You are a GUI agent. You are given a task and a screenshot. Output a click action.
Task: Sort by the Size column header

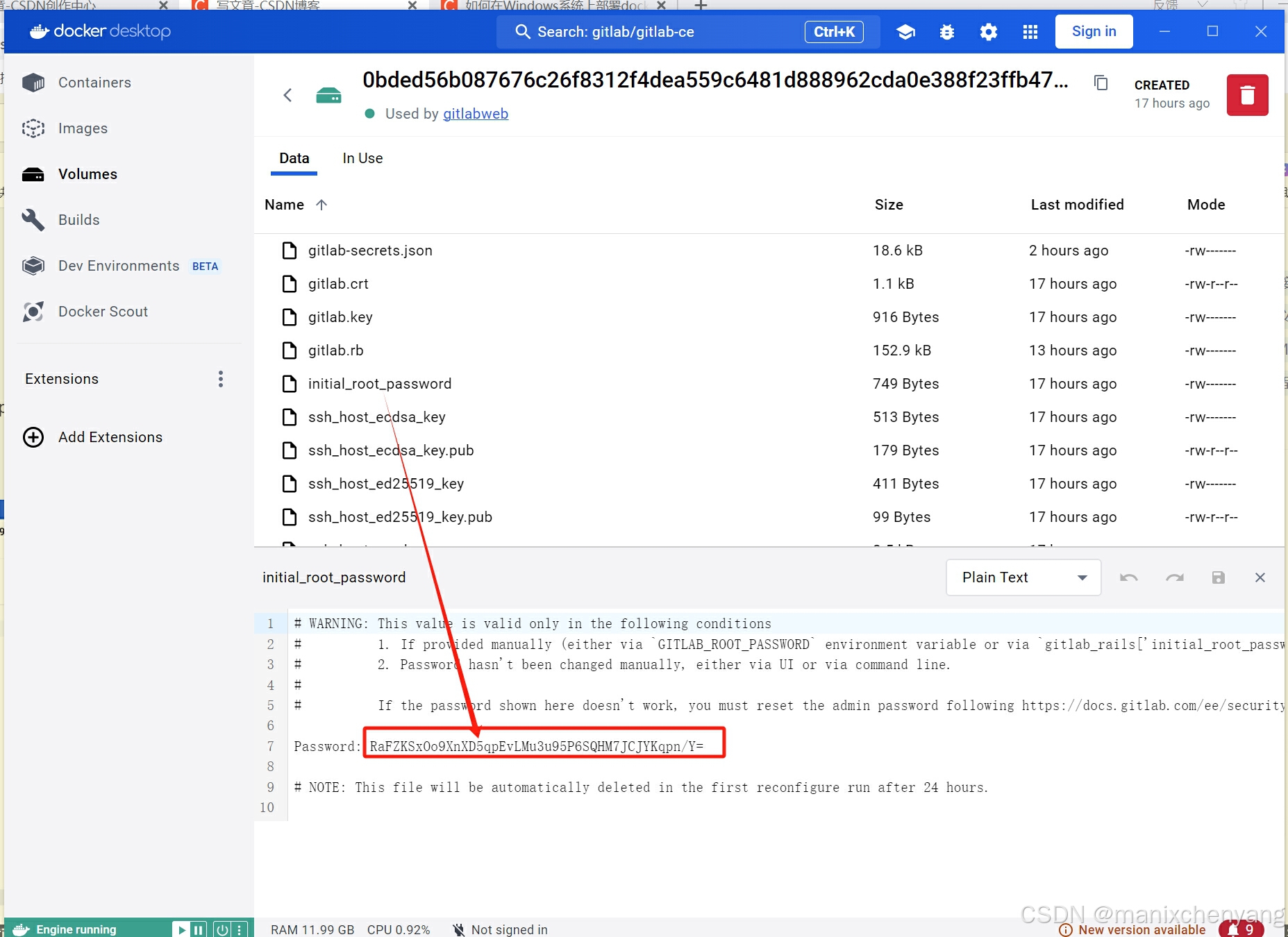coord(889,205)
